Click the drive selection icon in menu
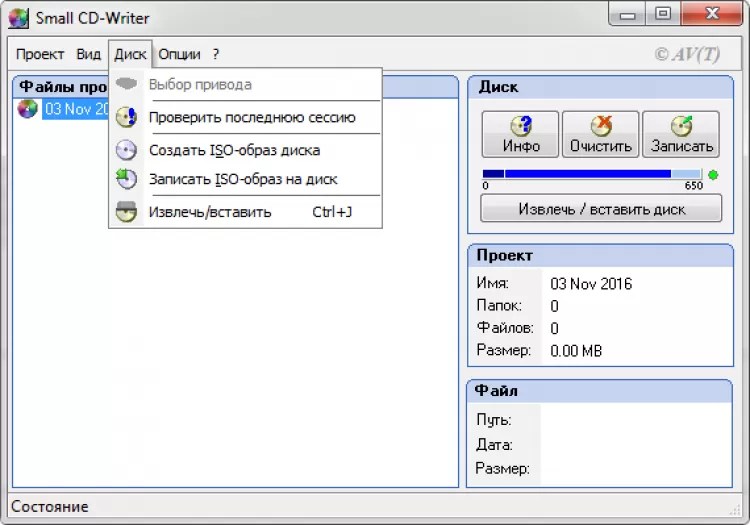Image resolution: width=750 pixels, height=525 pixels. tap(127, 84)
